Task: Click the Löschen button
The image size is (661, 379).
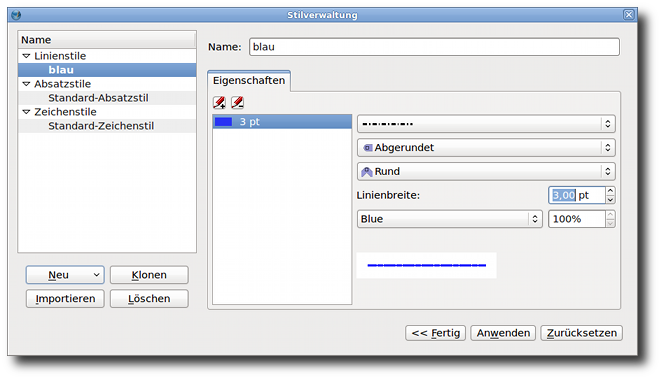Action: pyautogui.click(x=149, y=298)
